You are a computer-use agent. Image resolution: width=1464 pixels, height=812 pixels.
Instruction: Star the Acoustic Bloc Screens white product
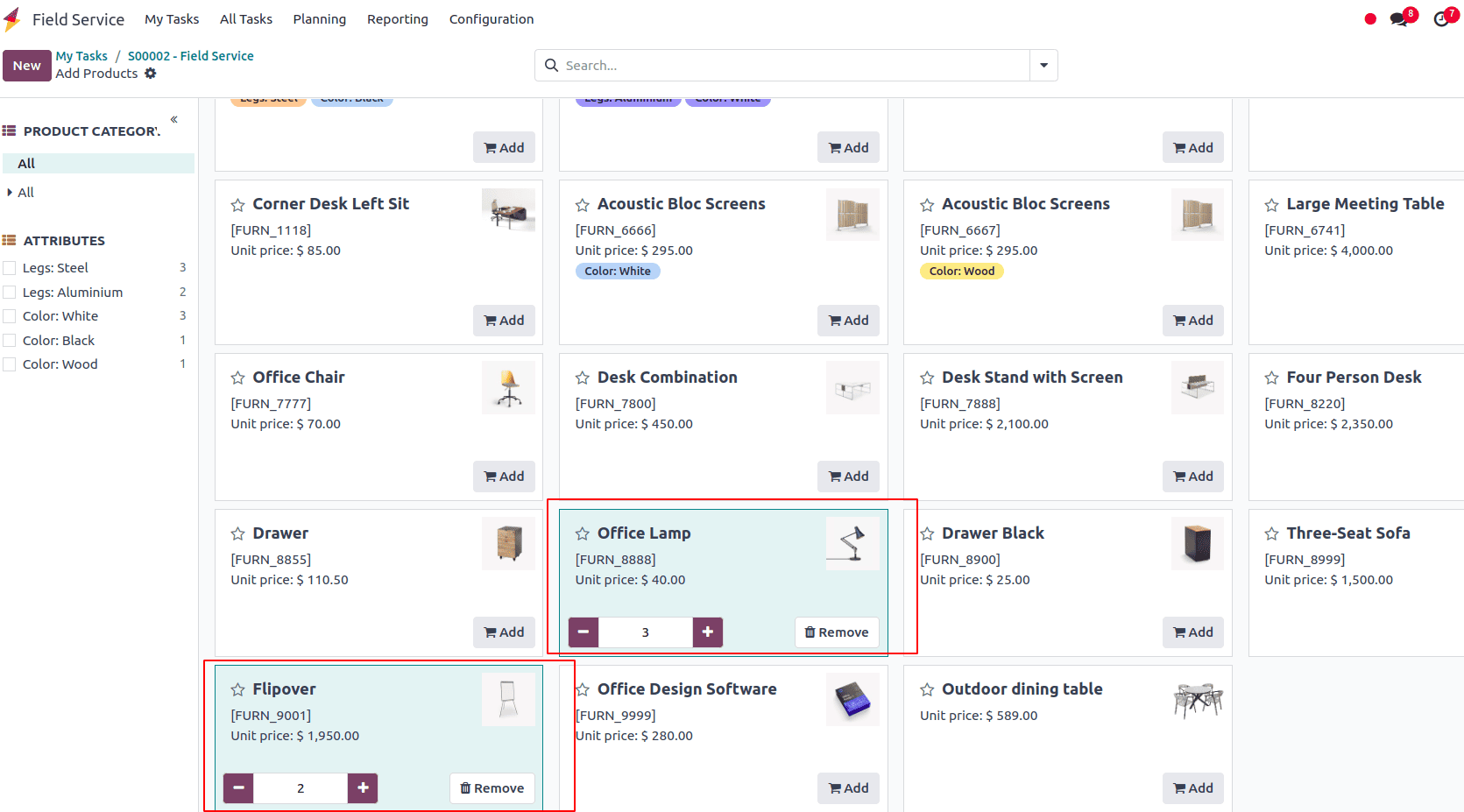583,205
